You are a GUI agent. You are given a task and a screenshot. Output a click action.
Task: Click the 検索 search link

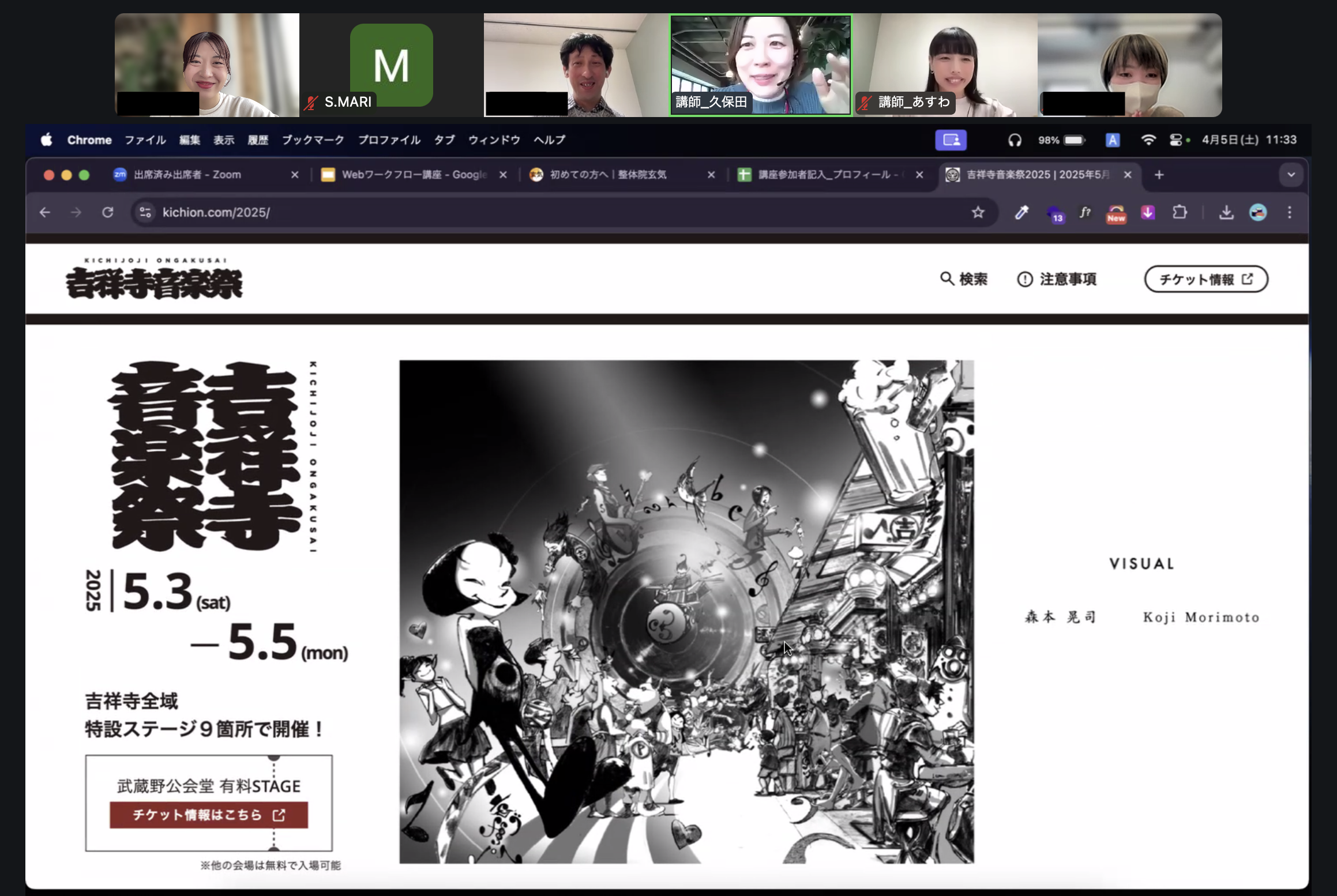pos(964,279)
